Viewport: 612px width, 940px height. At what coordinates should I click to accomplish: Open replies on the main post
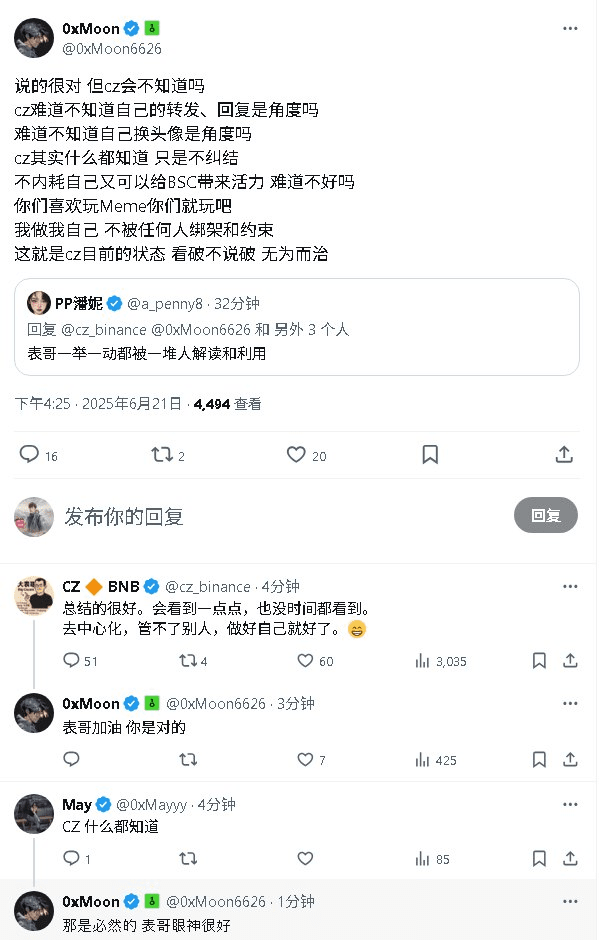(29, 455)
